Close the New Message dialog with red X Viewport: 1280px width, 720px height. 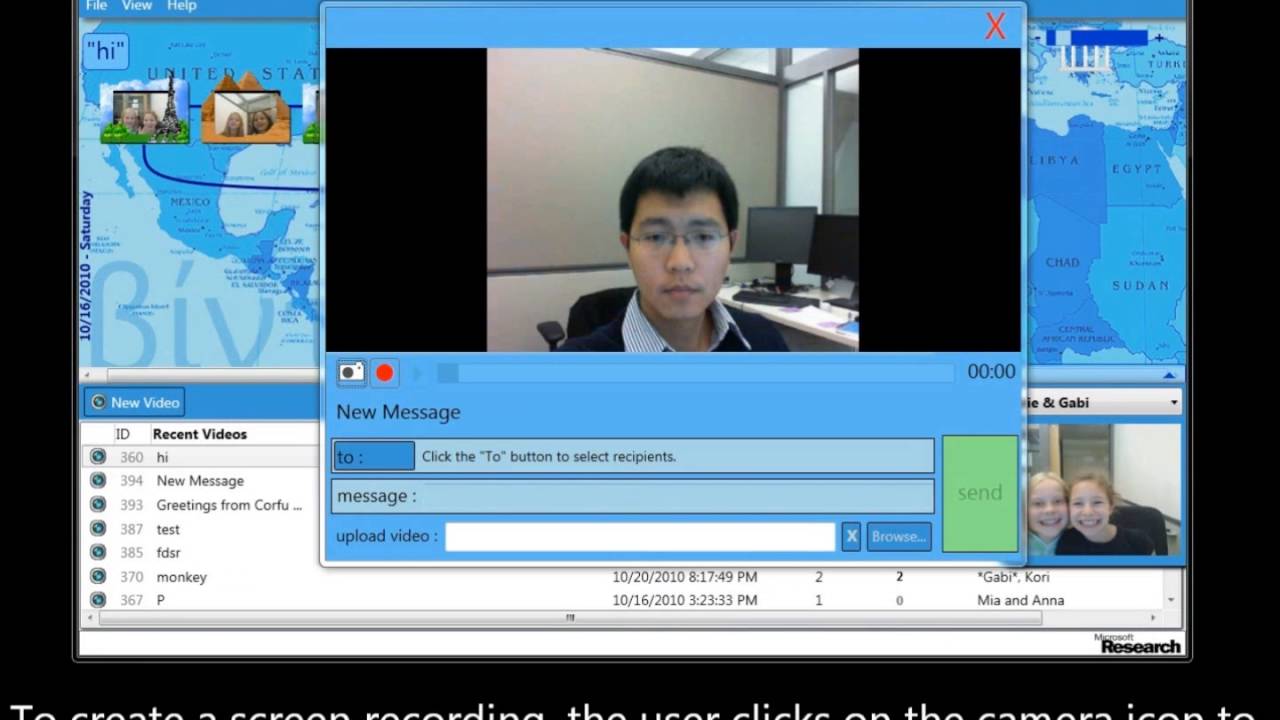pos(995,27)
